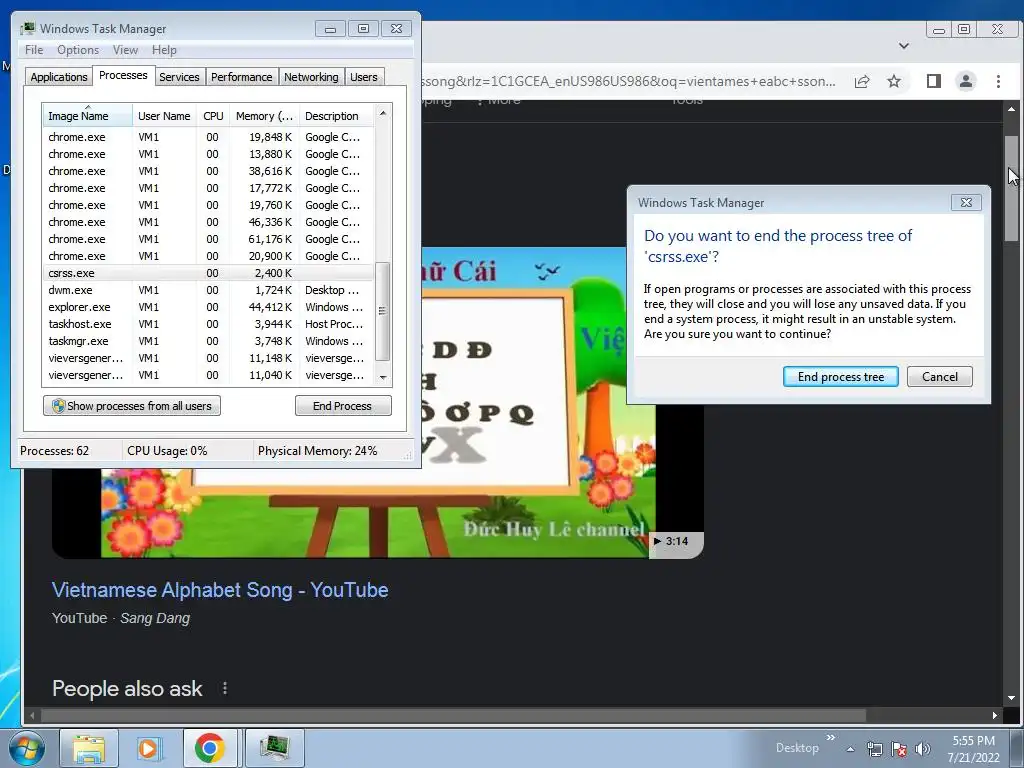The image size is (1024, 768).
Task: Open the Help menu in Task Manager
Action: 164,50
